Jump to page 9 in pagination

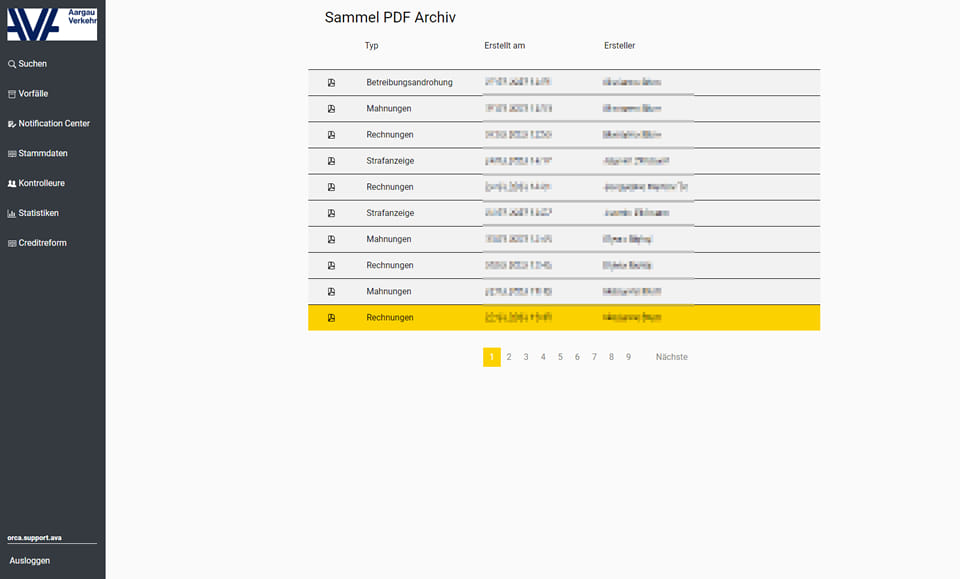628,357
